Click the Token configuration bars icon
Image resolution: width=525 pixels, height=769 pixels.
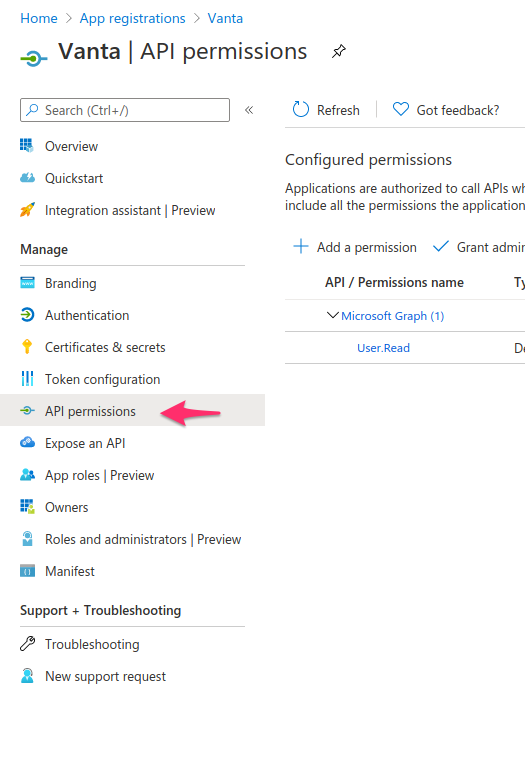click(x=27, y=379)
